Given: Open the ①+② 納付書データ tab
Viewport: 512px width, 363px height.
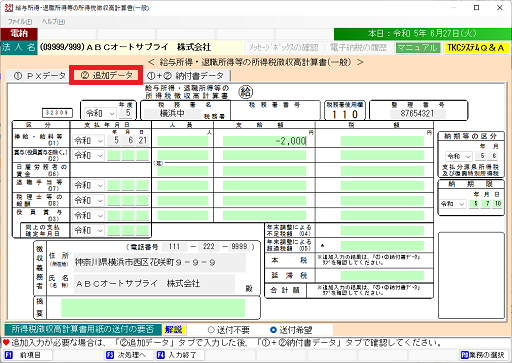Looking at the screenshot, I should click(187, 76).
